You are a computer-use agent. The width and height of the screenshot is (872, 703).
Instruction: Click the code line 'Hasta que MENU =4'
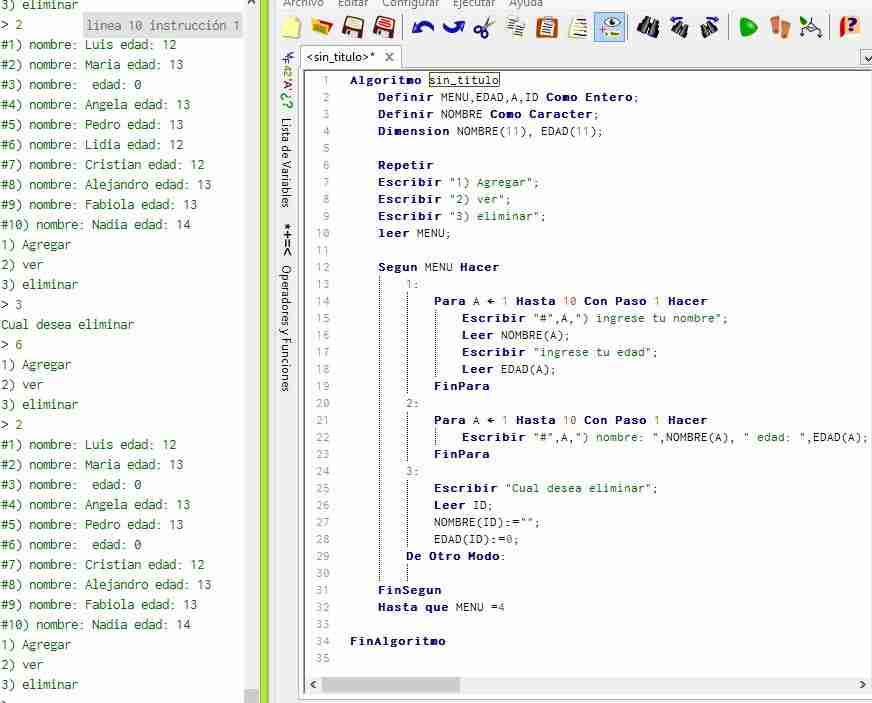(x=441, y=607)
